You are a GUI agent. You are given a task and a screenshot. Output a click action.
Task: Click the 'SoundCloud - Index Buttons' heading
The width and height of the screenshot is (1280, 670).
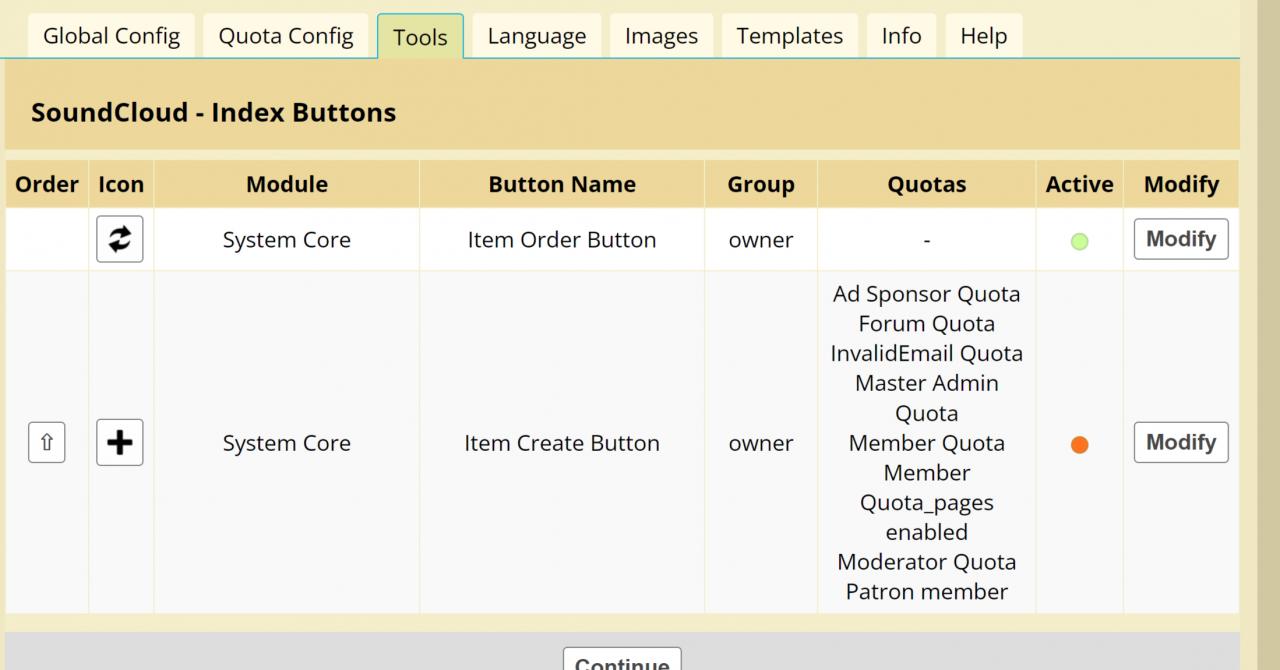pyautogui.click(x=213, y=112)
